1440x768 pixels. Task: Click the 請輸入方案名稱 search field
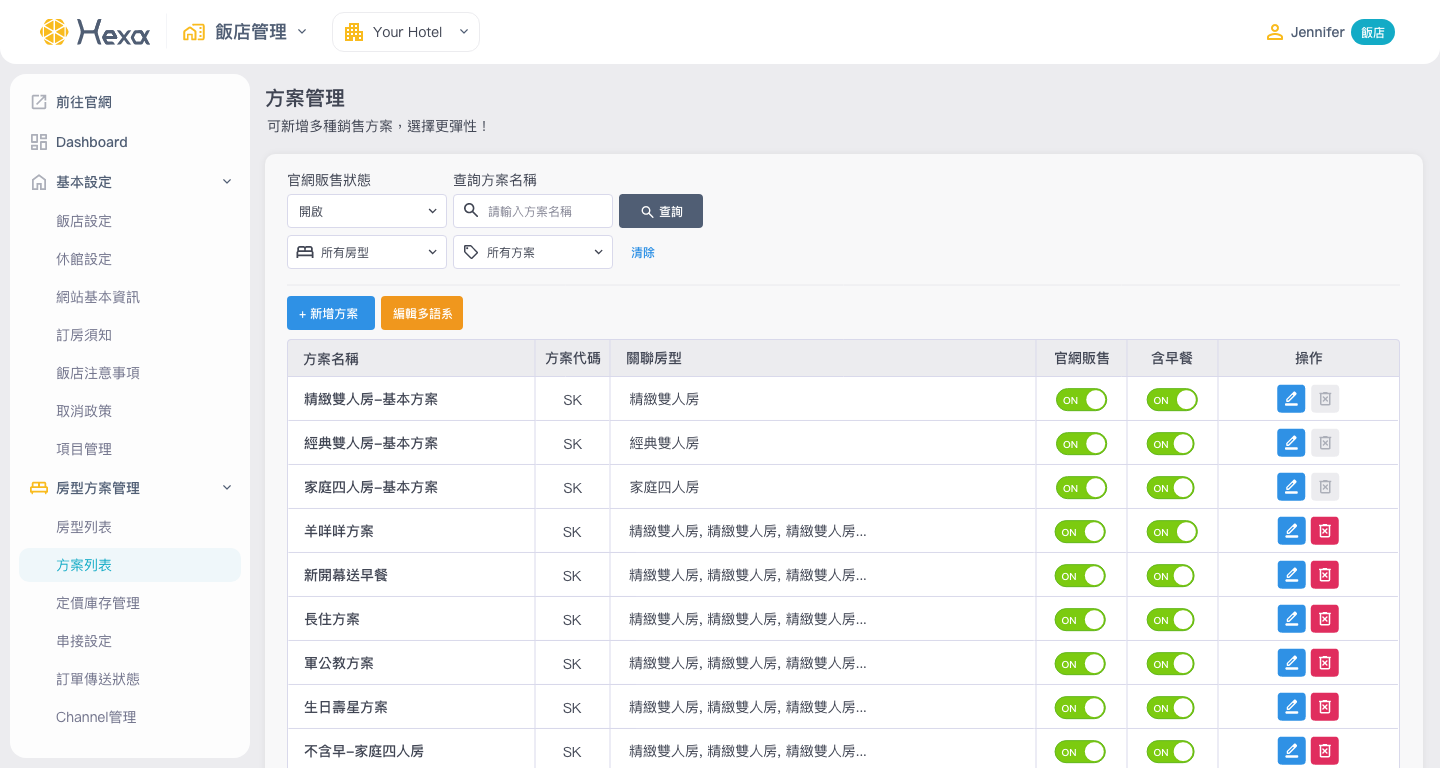coord(545,211)
